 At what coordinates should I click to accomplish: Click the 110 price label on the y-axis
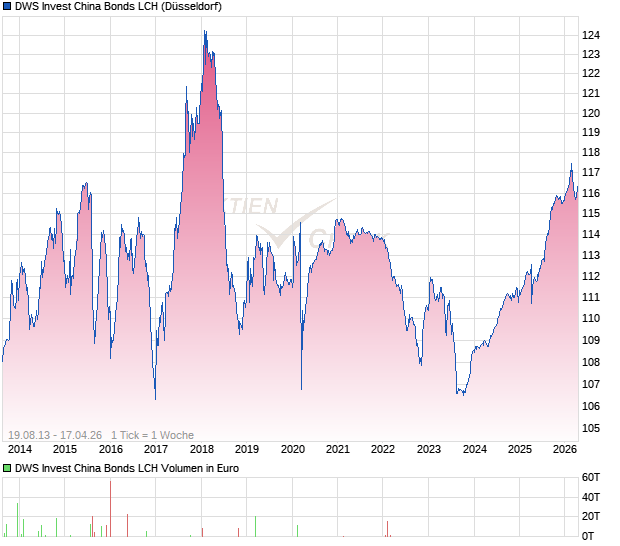[591, 318]
